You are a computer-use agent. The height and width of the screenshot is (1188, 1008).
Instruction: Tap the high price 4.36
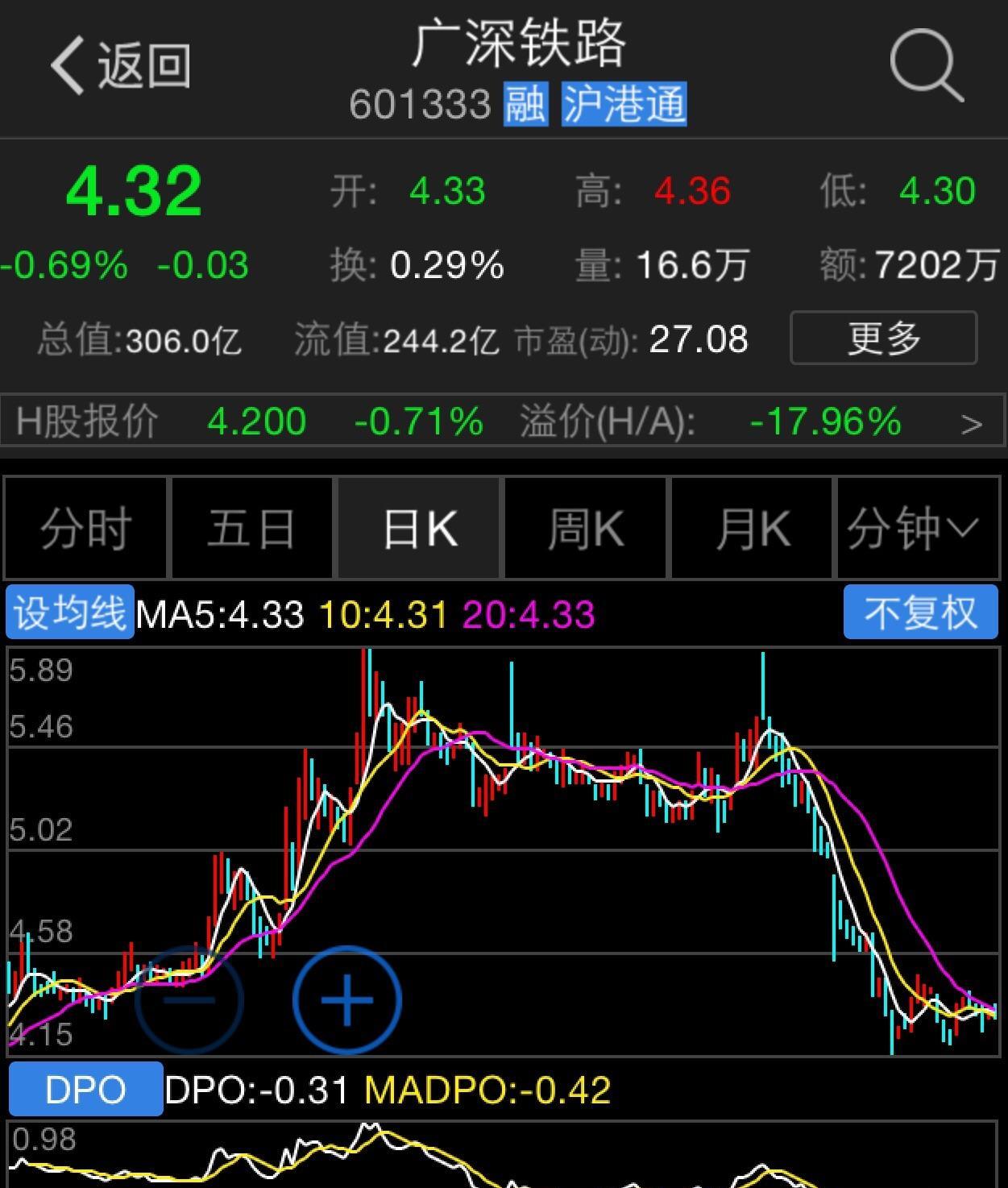pos(692,192)
